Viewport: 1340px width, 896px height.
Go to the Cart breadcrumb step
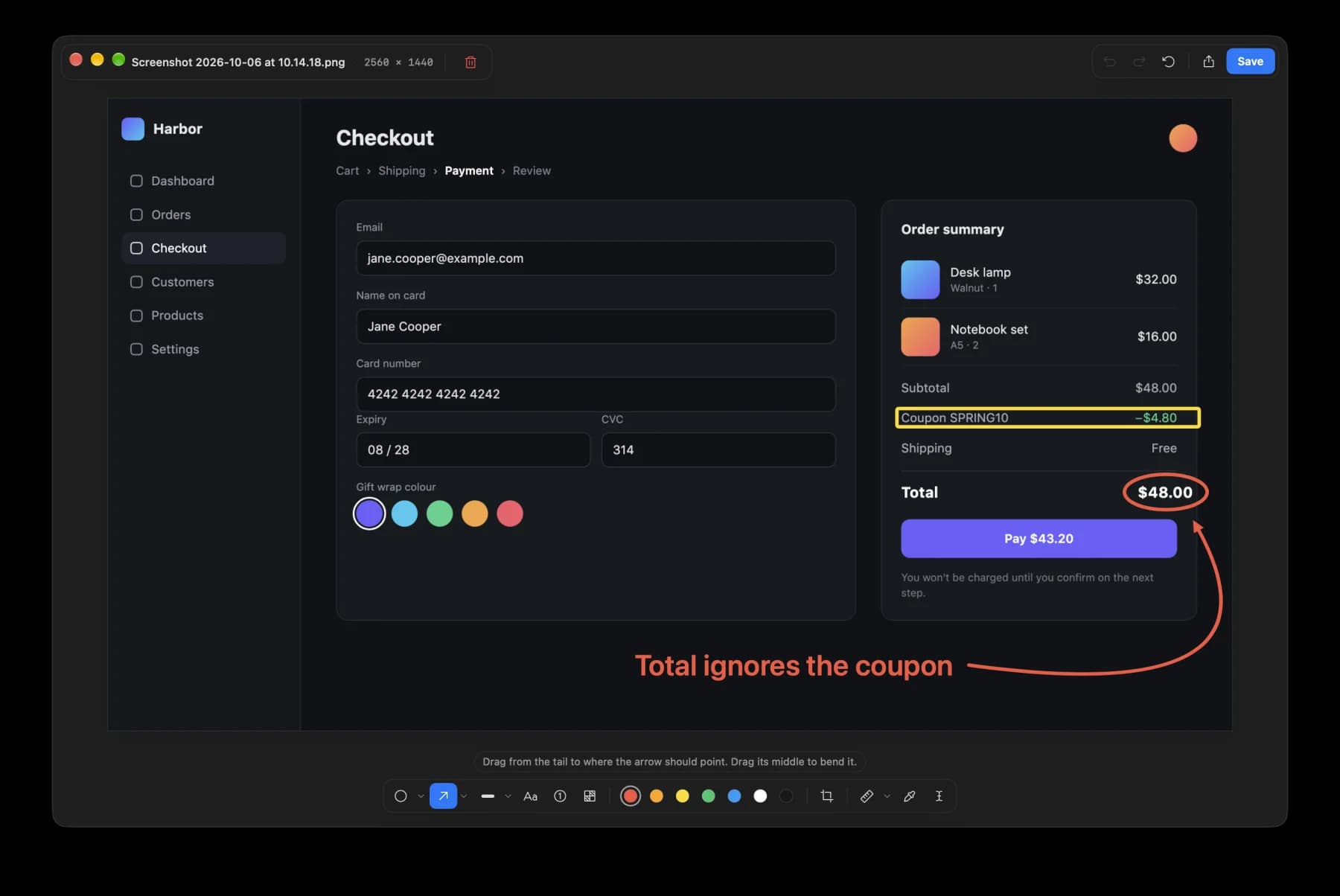(347, 170)
